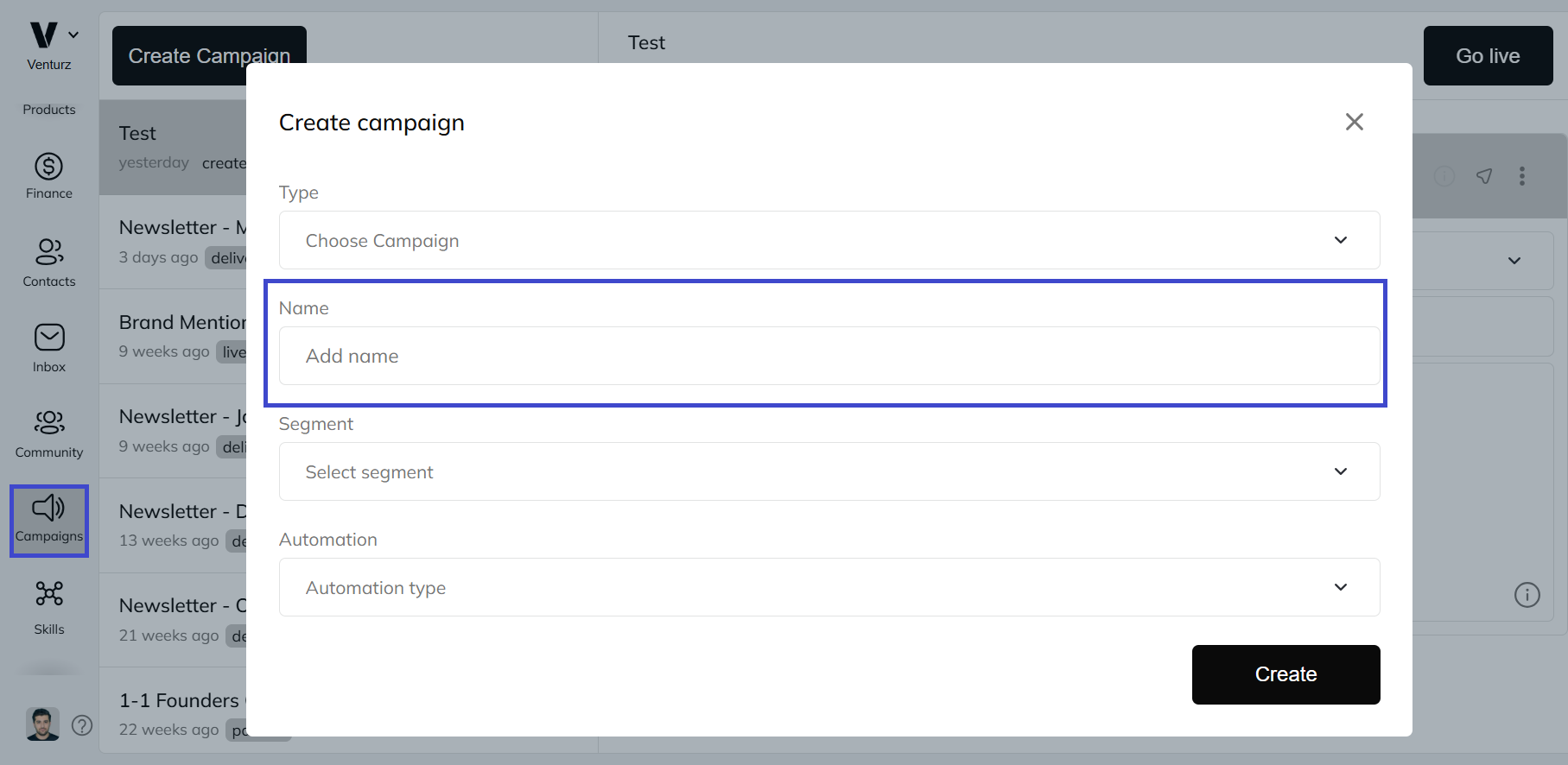Select the Brand Mention campaign row
The image size is (1568, 765).
pos(173,337)
